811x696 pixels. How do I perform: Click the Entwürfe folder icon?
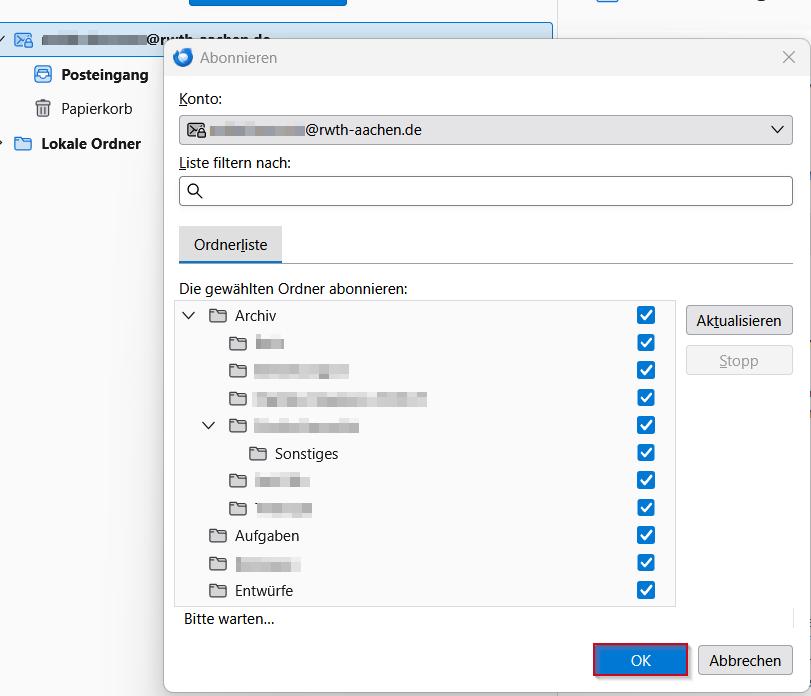[218, 591]
